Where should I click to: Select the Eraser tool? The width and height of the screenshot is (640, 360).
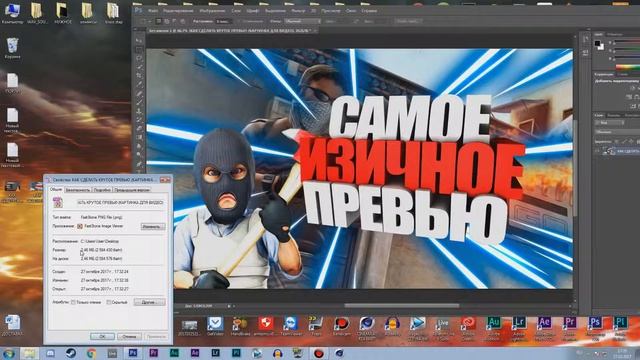(x=139, y=129)
